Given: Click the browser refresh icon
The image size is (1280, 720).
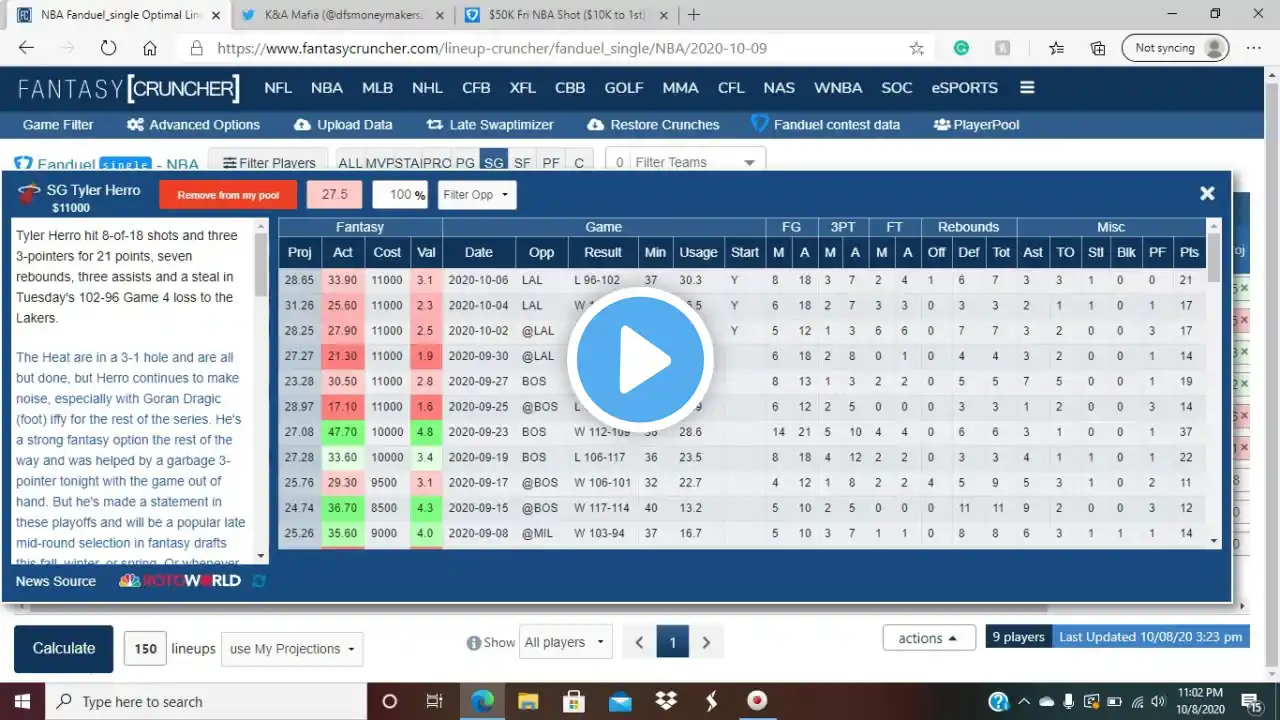Looking at the screenshot, I should tap(108, 48).
